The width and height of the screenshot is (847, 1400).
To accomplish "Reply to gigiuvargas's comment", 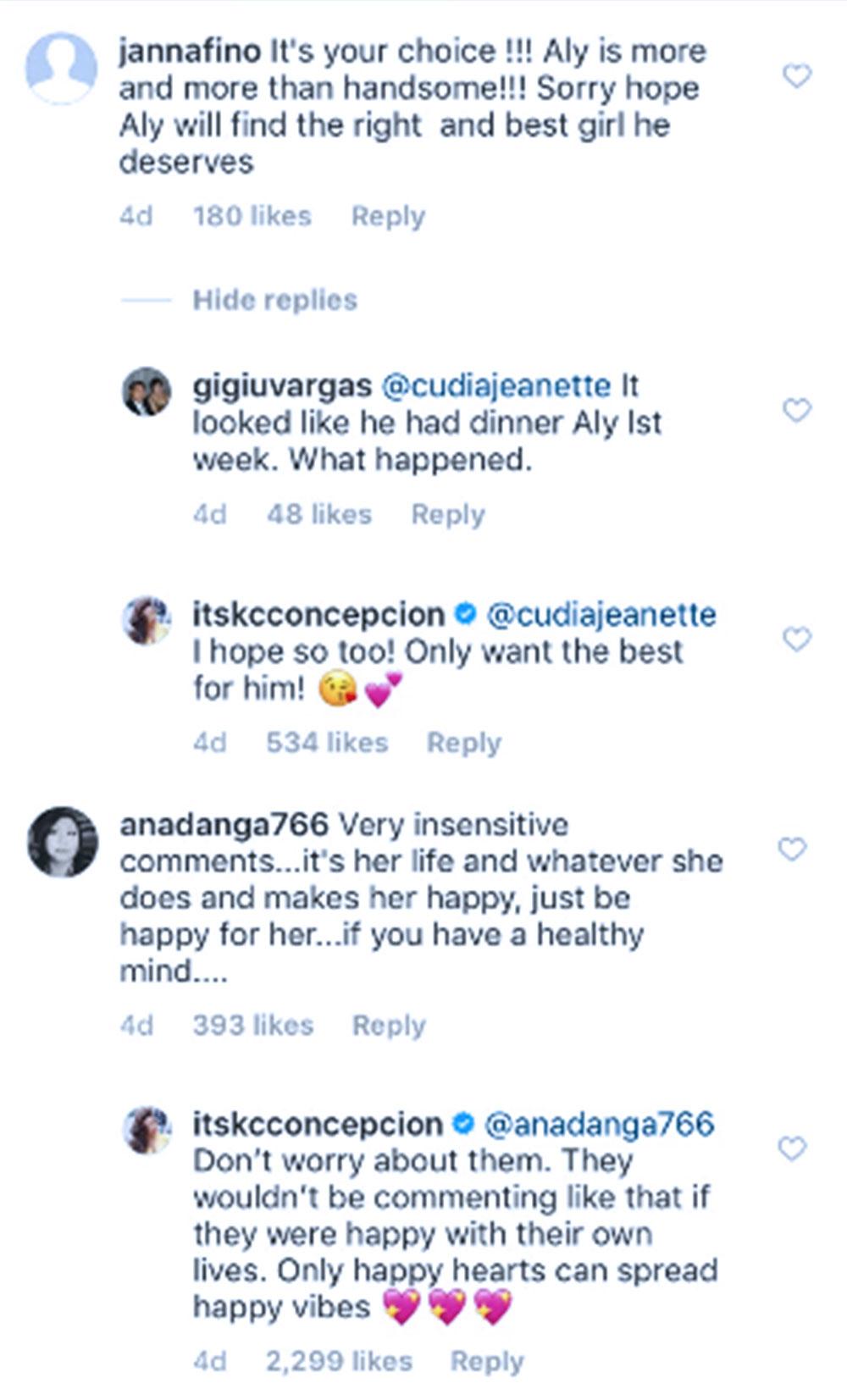I will [447, 514].
